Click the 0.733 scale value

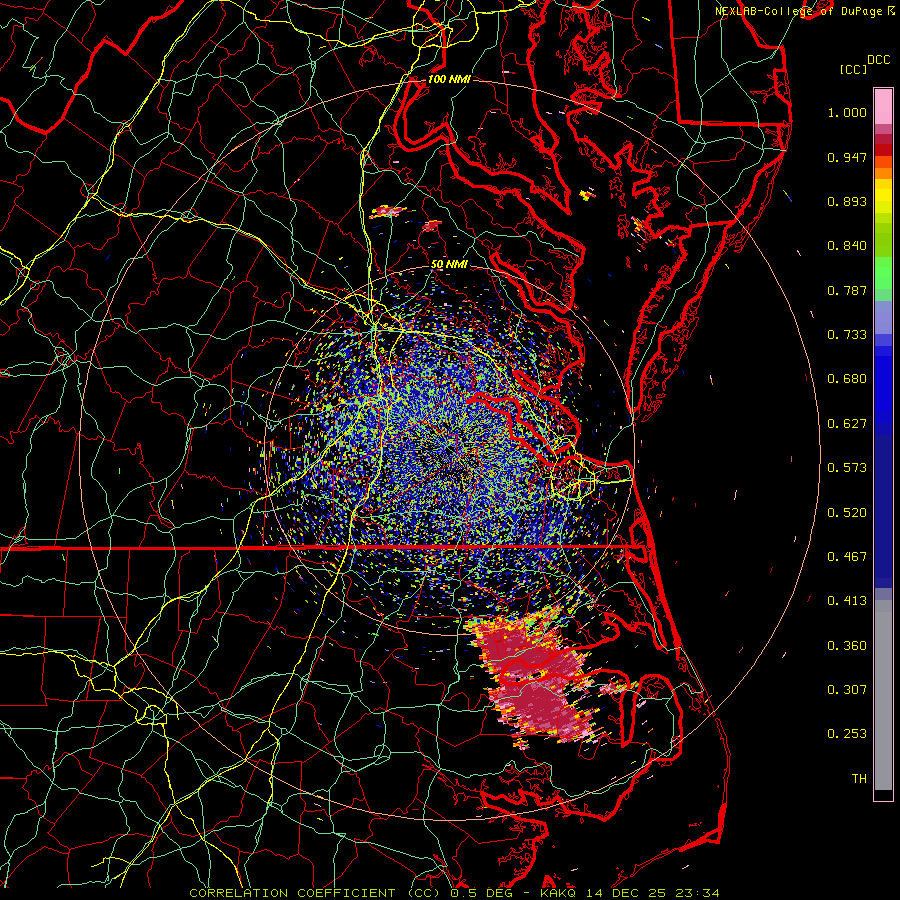coord(847,335)
